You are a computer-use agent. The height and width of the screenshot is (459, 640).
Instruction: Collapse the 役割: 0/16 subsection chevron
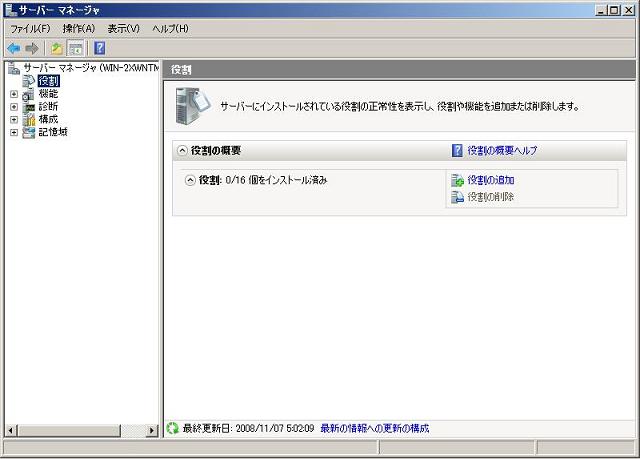pos(190,180)
